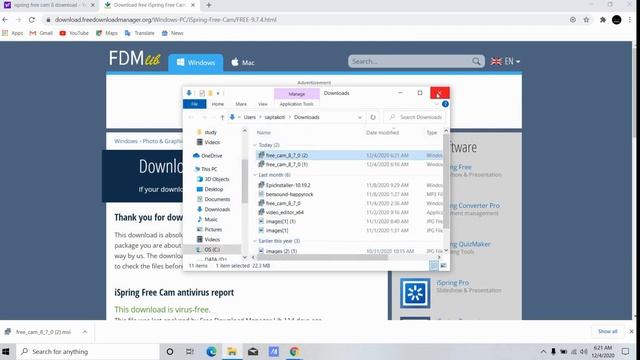Open Application Tools tab

[297, 104]
